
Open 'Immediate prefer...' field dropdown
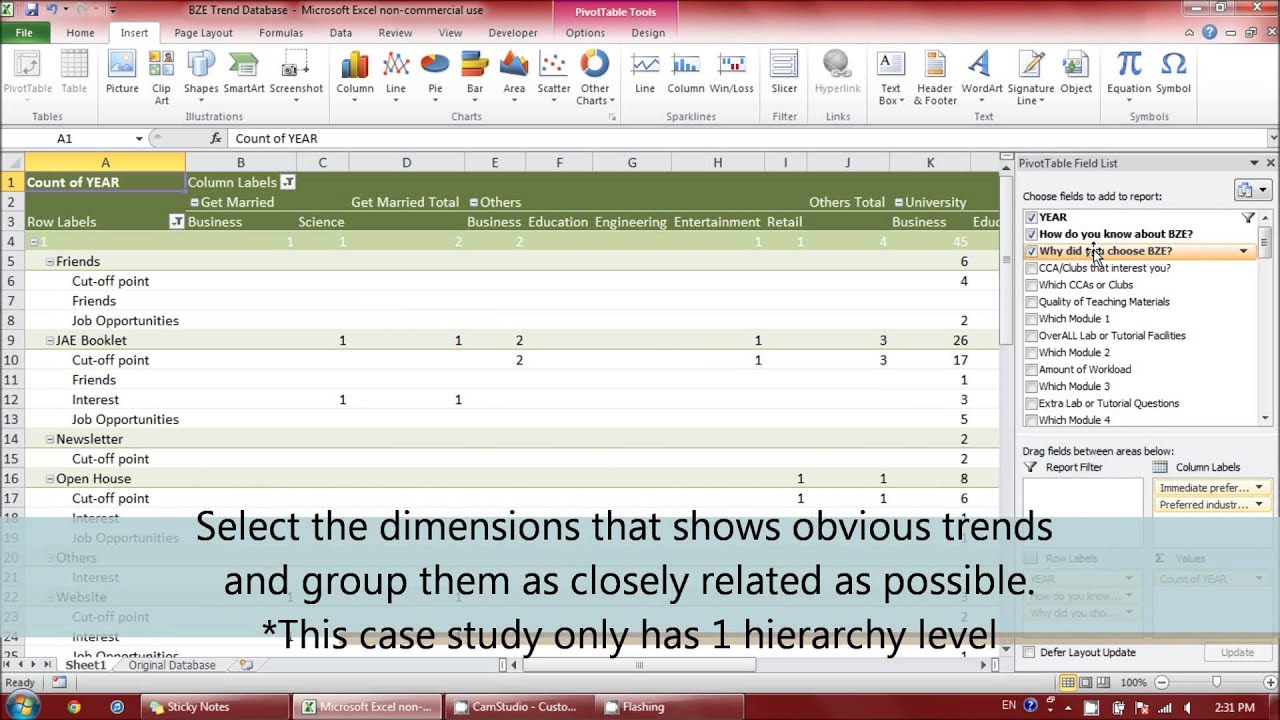[1259, 488]
